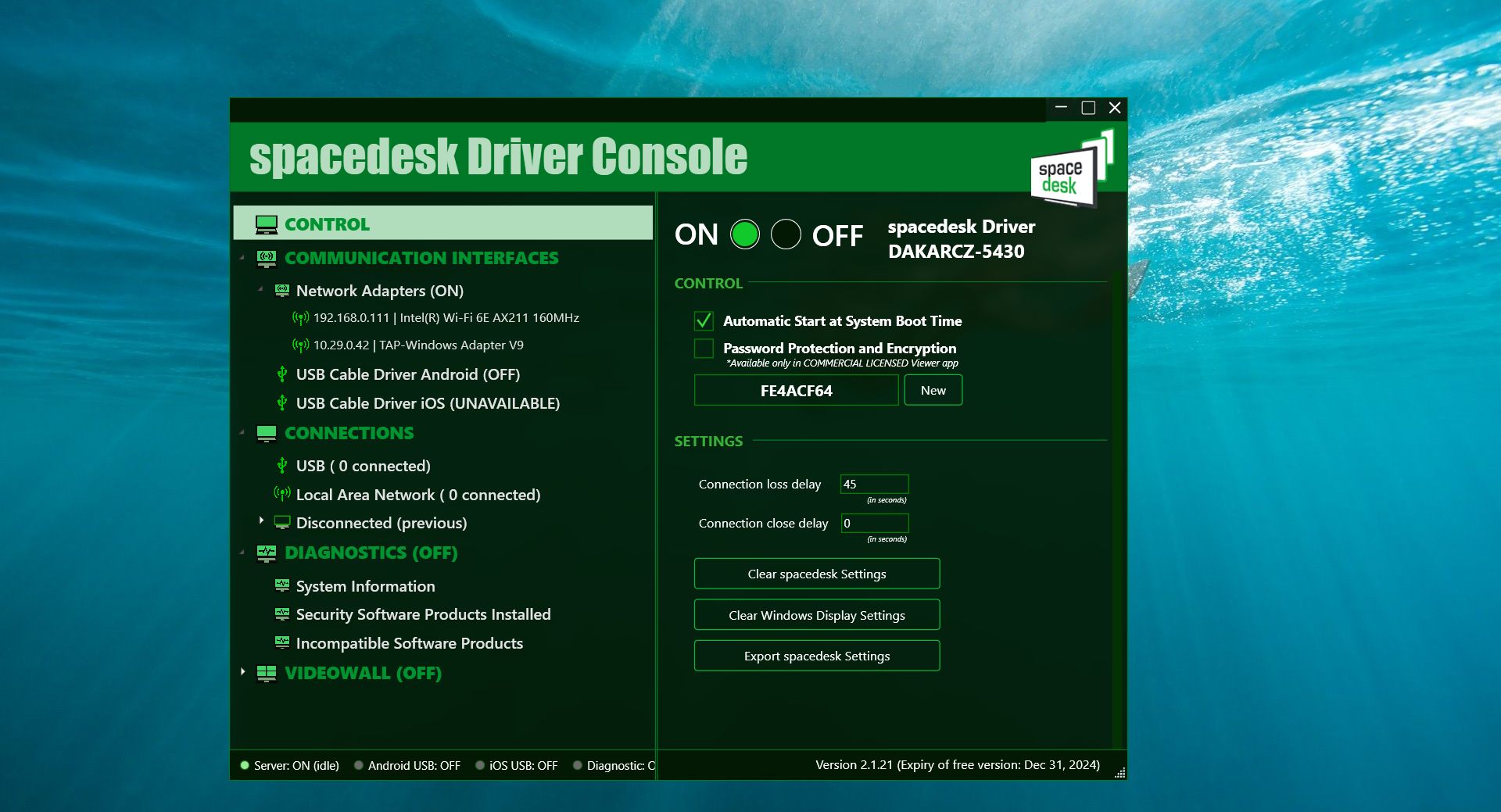
Task: Click the videowall grid icon beside VIDEOWALL
Action: [x=266, y=672]
